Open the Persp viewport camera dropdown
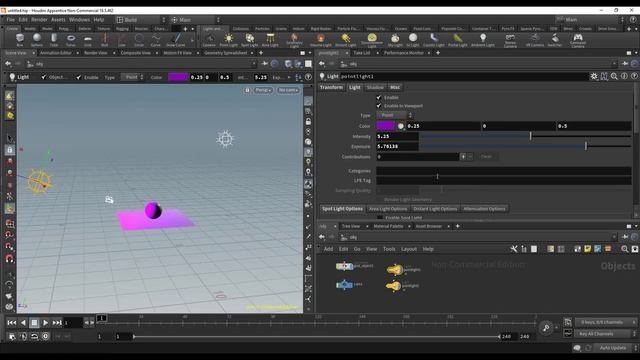 (263, 90)
